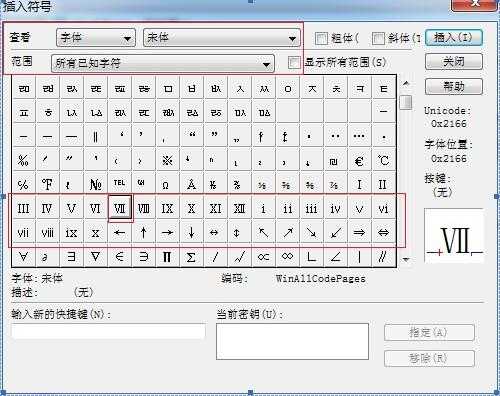Screen dimensions: 500x396
Task: Open 帮助 help button
Action: pyautogui.click(x=454, y=87)
